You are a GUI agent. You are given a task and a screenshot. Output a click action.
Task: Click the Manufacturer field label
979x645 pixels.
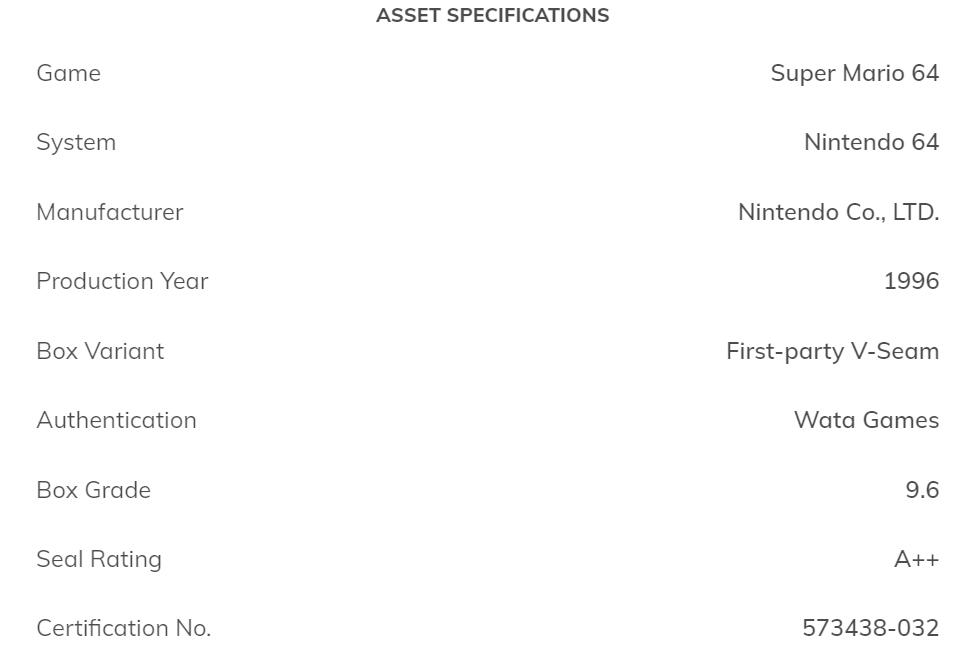(110, 212)
